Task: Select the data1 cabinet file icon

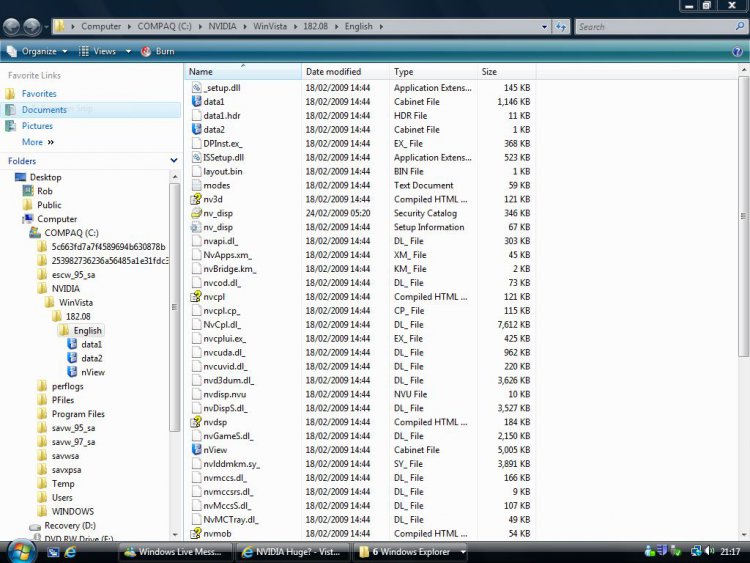Action: click(x=196, y=101)
